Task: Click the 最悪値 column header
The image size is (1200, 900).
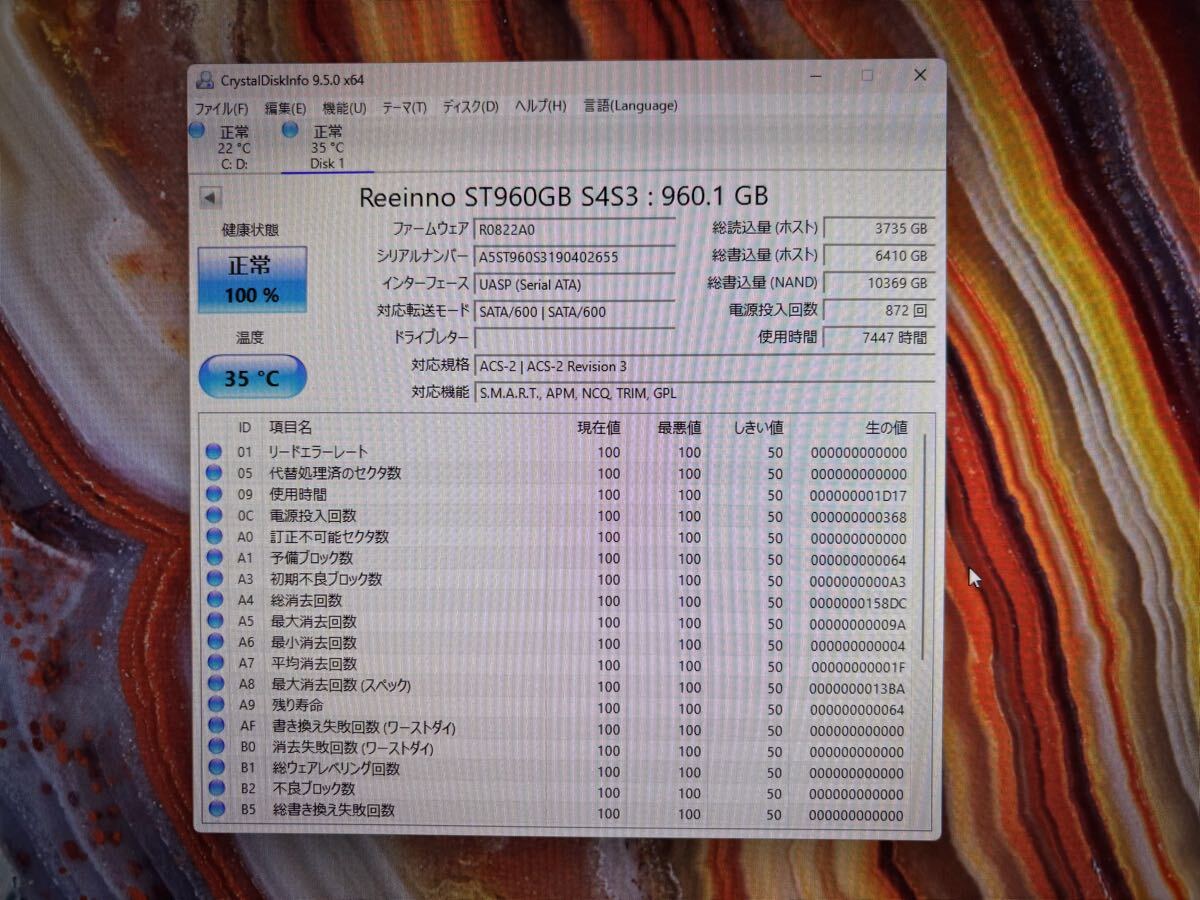Action: click(679, 427)
